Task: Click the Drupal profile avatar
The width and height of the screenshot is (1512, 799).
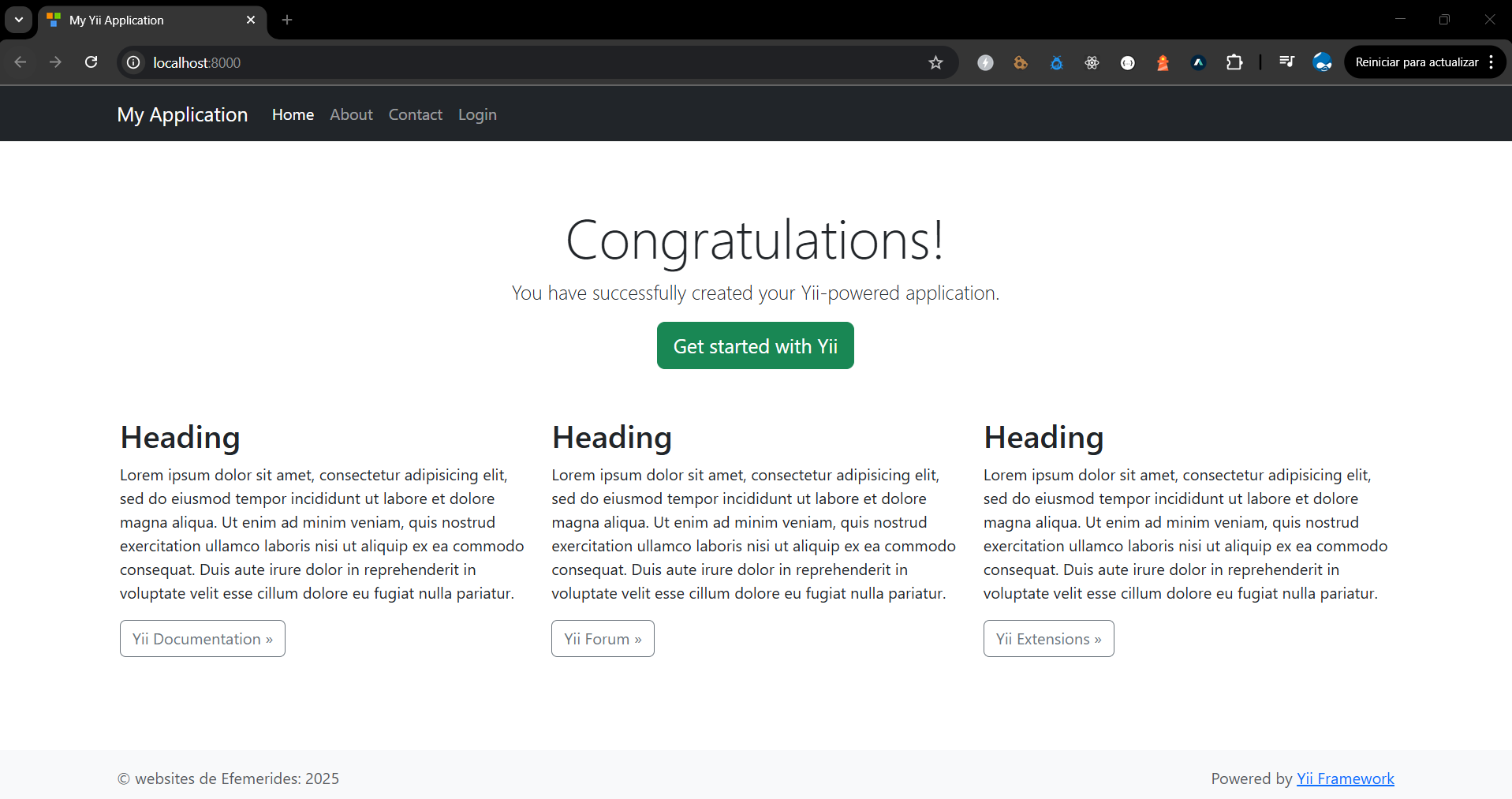Action: (x=1322, y=62)
